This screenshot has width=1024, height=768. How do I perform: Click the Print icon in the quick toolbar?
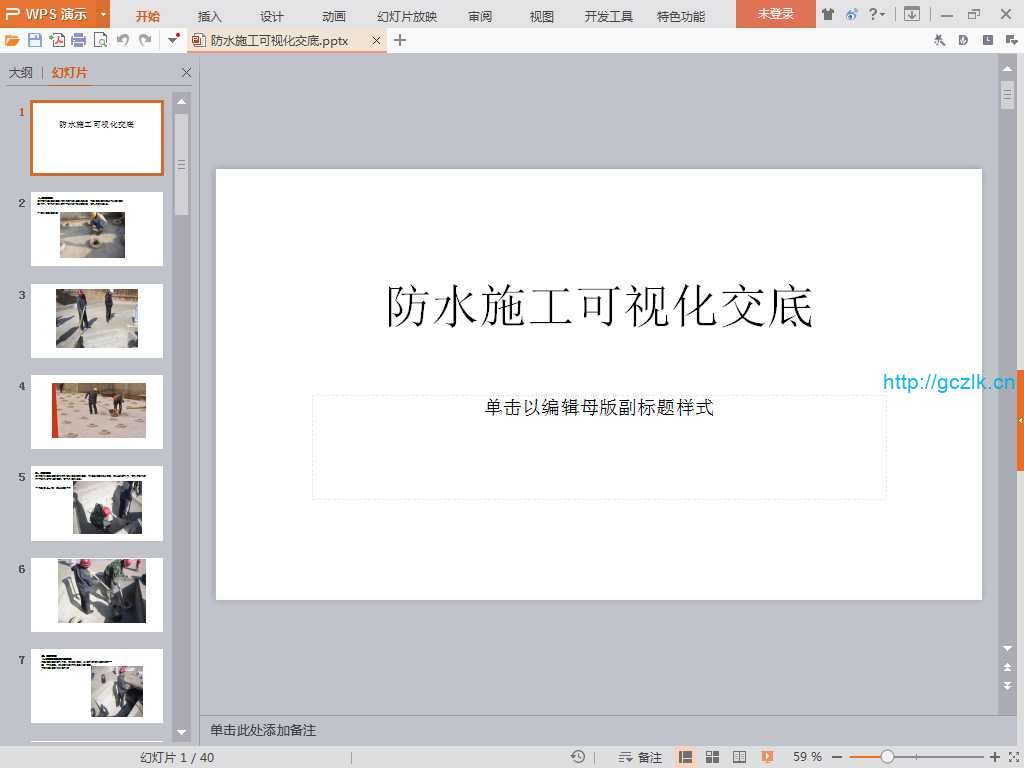coord(78,40)
